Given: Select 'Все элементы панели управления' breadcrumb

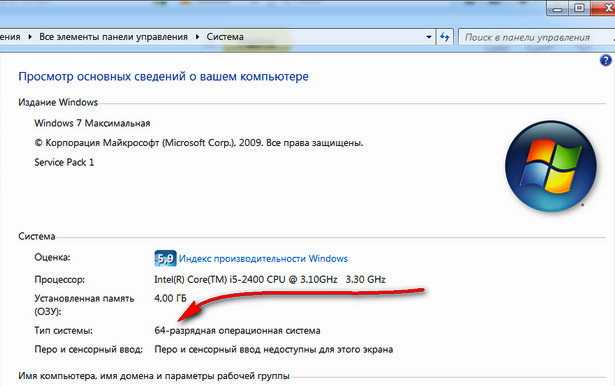Looking at the screenshot, I should point(113,37).
